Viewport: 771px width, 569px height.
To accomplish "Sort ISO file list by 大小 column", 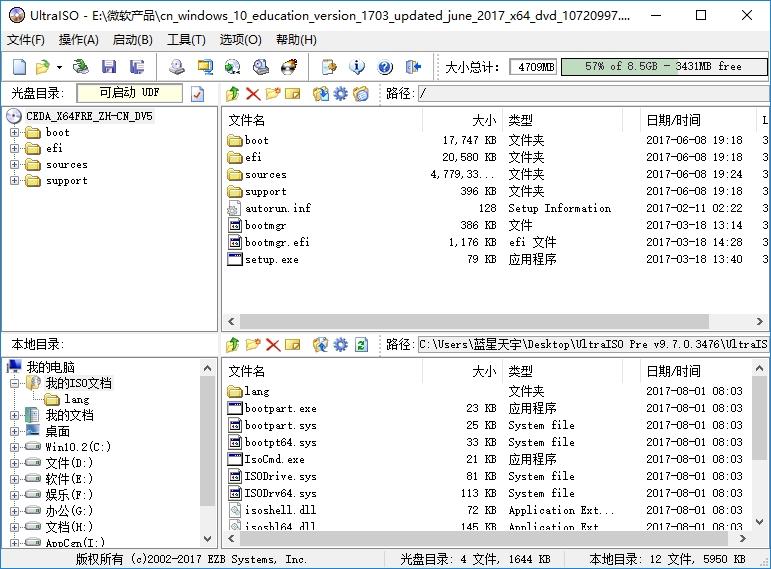I will (x=462, y=120).
